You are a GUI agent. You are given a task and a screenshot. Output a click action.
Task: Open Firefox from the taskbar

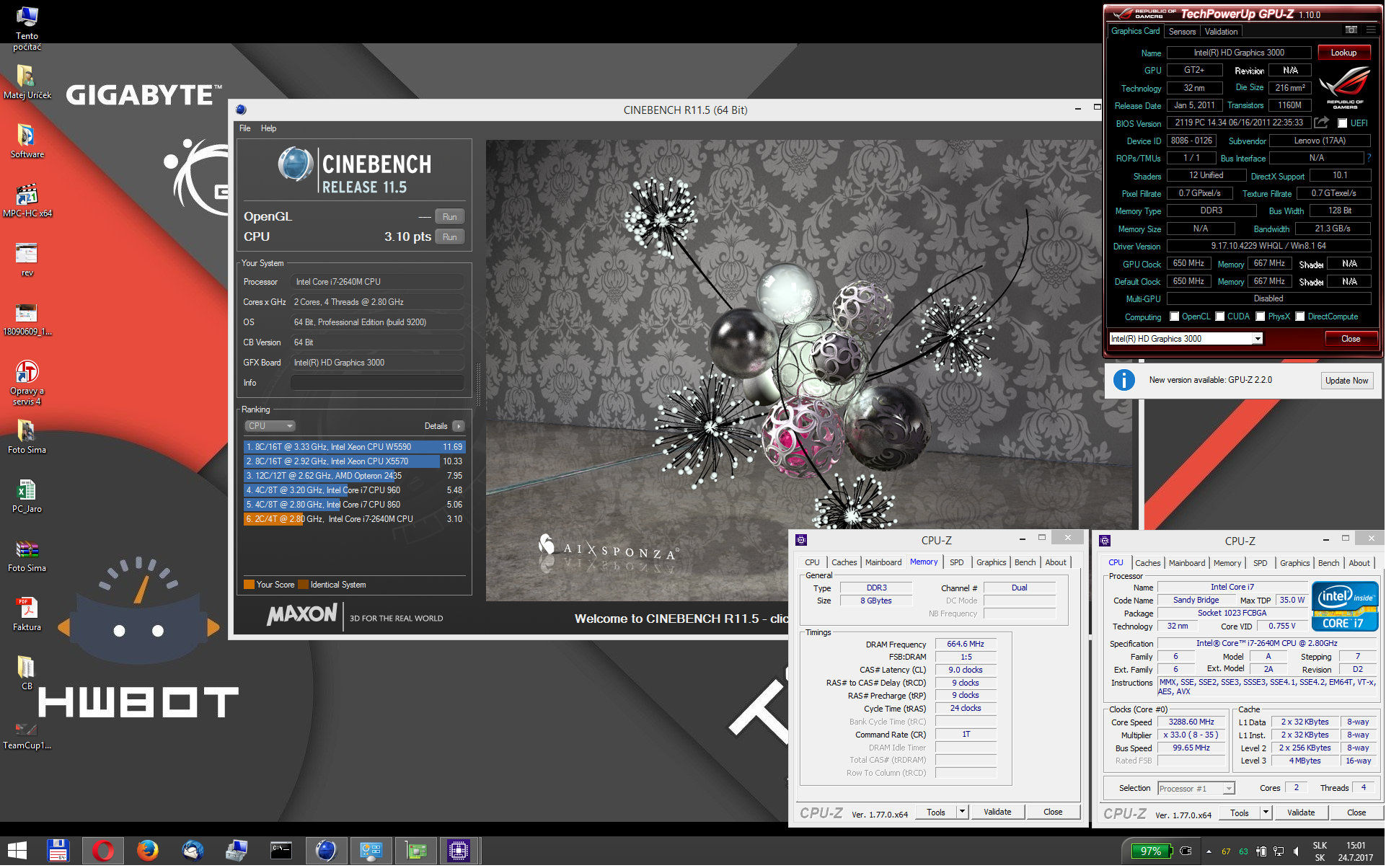(x=147, y=851)
